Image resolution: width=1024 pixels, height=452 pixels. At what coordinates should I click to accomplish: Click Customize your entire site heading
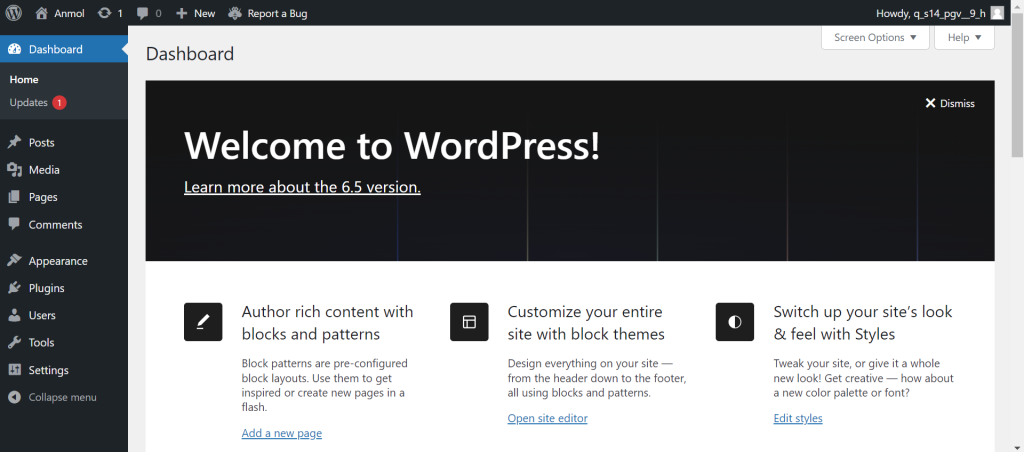point(586,323)
